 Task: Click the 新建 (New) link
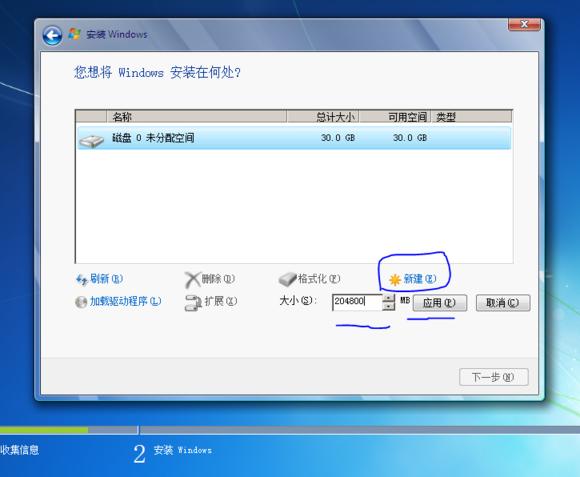click(420, 278)
